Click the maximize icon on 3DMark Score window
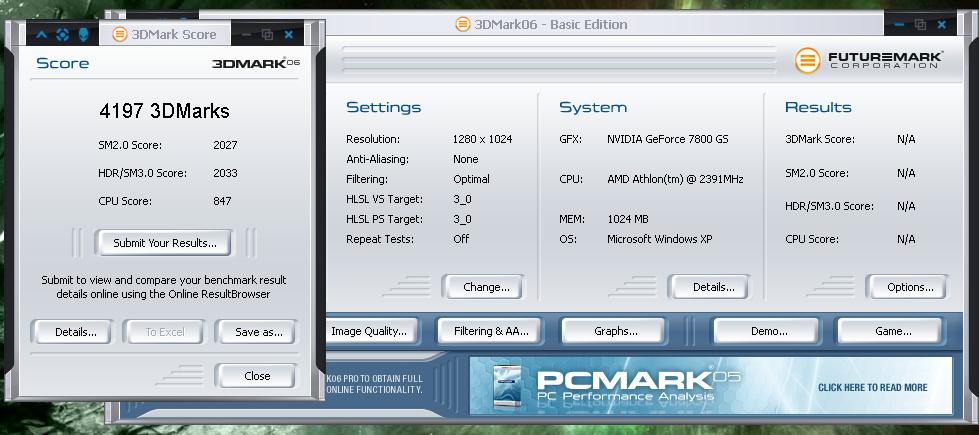This screenshot has width=979, height=435. coord(267,35)
